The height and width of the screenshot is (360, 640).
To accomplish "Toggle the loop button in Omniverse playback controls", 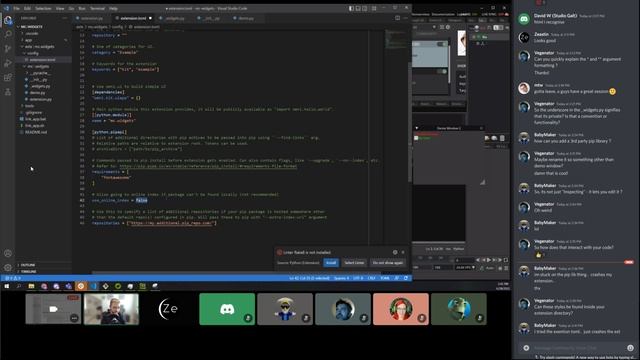I will pyautogui.click(x=506, y=260).
